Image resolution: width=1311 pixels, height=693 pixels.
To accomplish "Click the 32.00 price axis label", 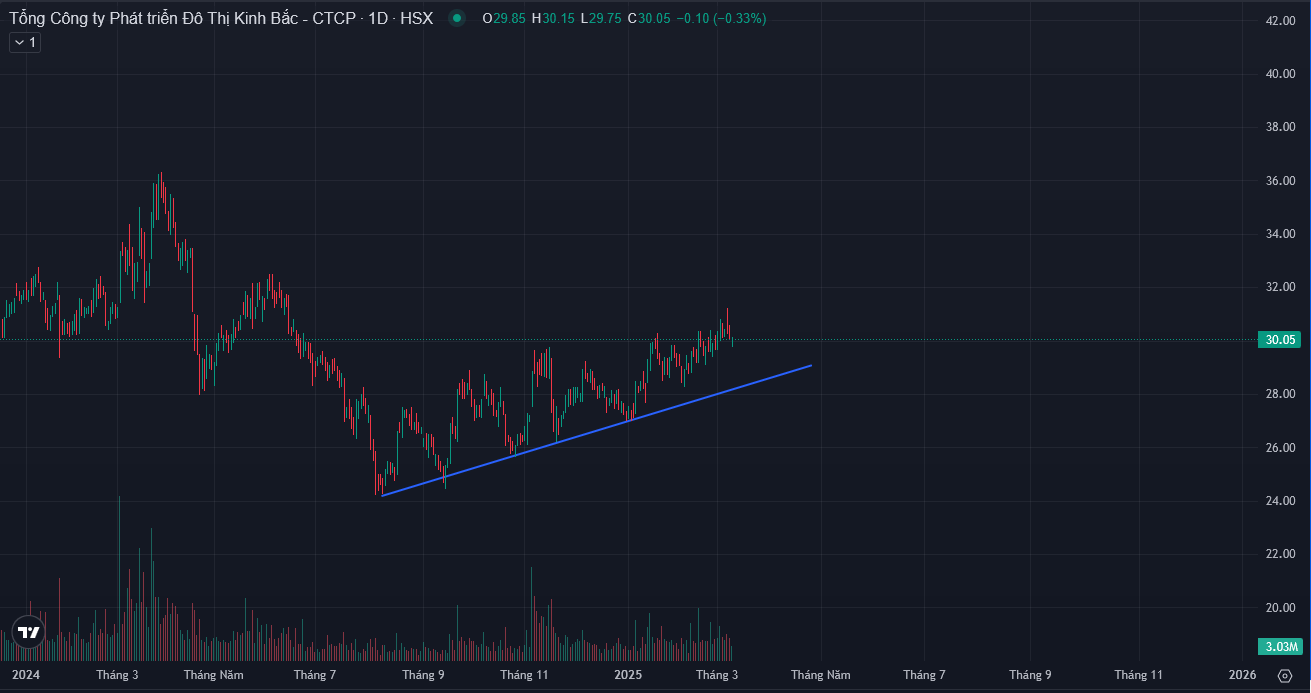I will pyautogui.click(x=1281, y=287).
